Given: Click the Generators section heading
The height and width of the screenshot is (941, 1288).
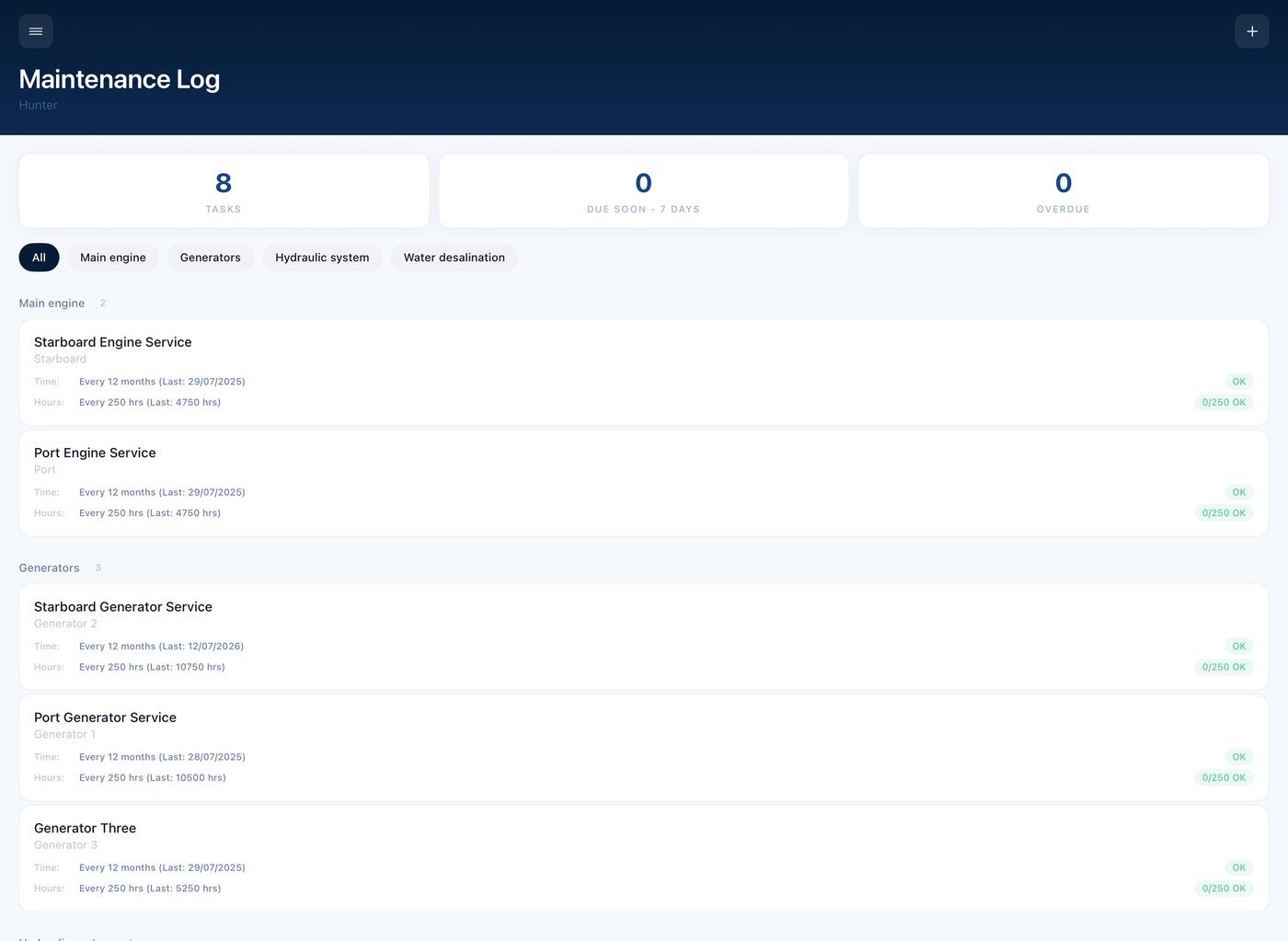Looking at the screenshot, I should (49, 568).
